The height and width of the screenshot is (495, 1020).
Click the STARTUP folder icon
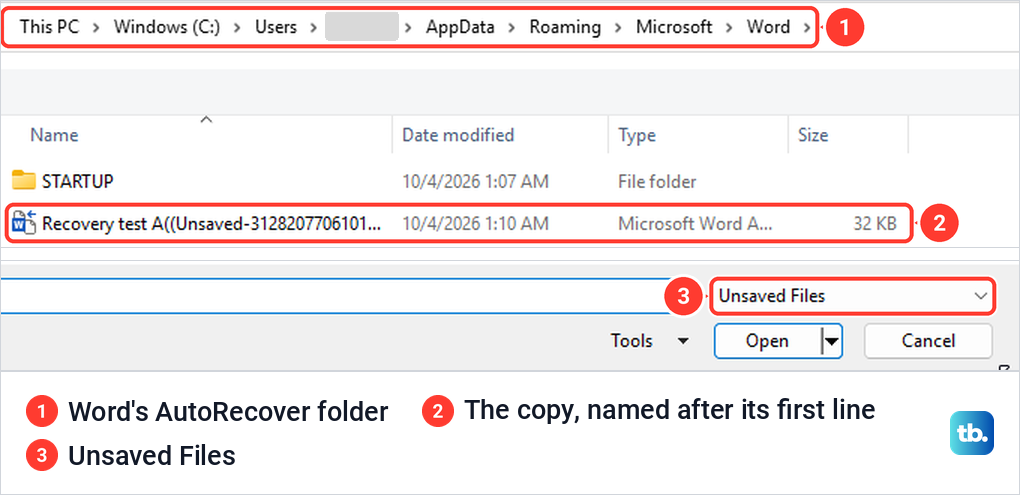point(23,180)
